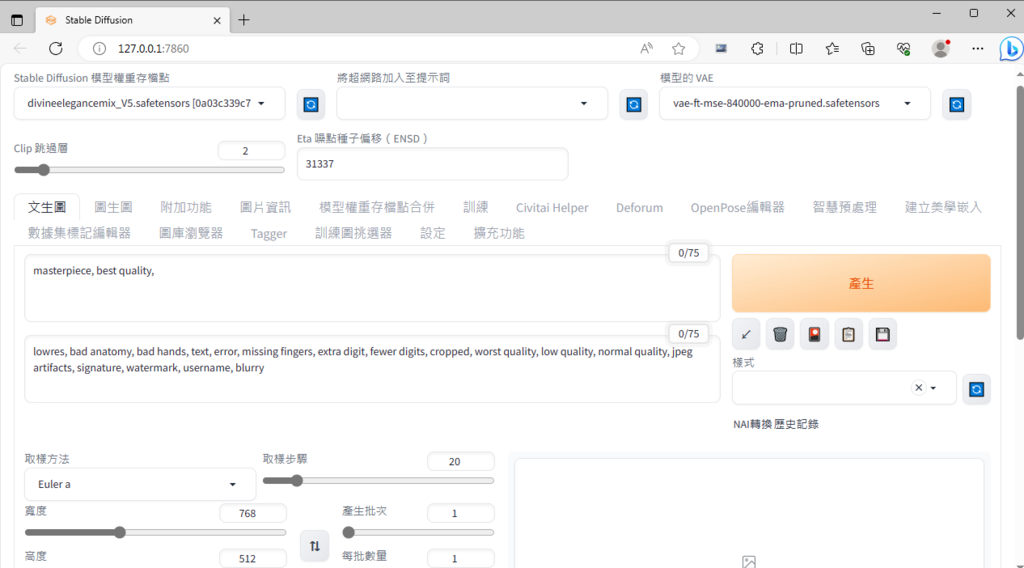Open browser Collections icon
Viewport: 1024px width, 568px height.
click(x=868, y=48)
